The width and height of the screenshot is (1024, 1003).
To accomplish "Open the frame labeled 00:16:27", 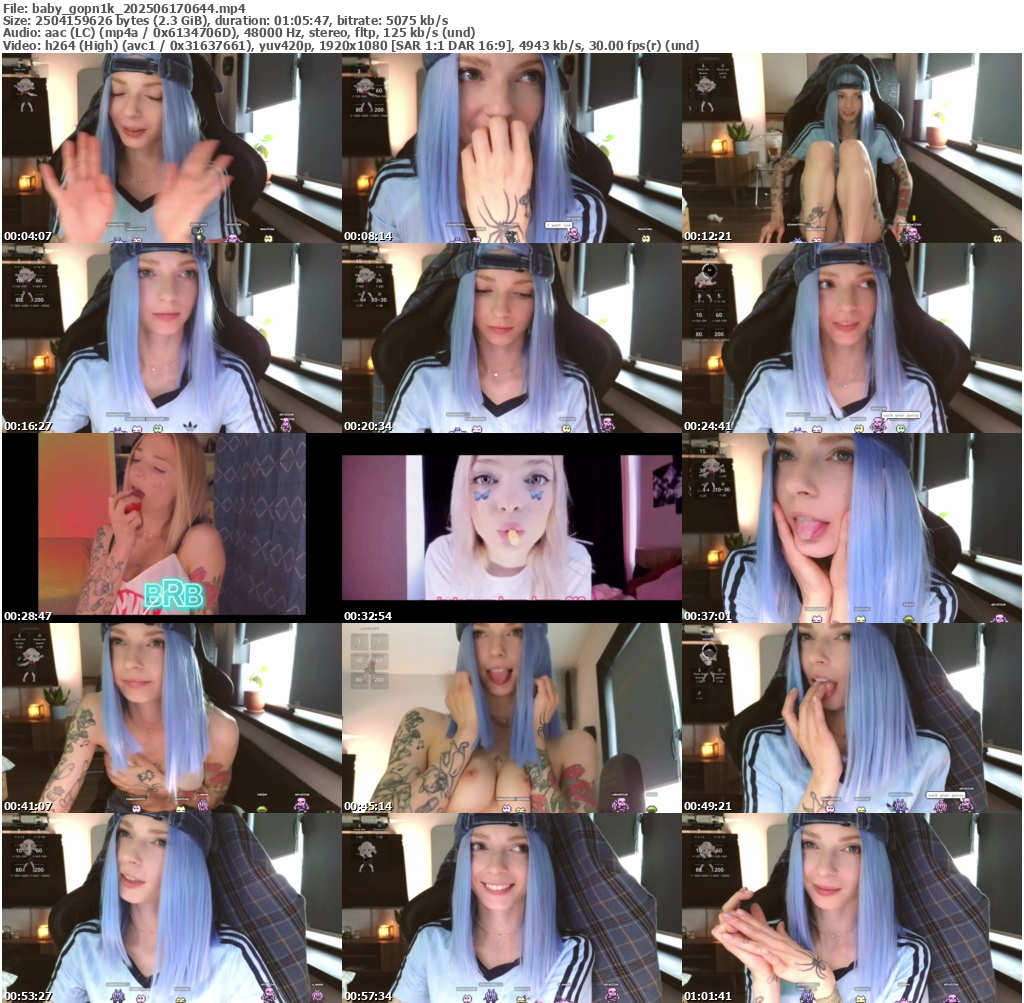I will [171, 338].
